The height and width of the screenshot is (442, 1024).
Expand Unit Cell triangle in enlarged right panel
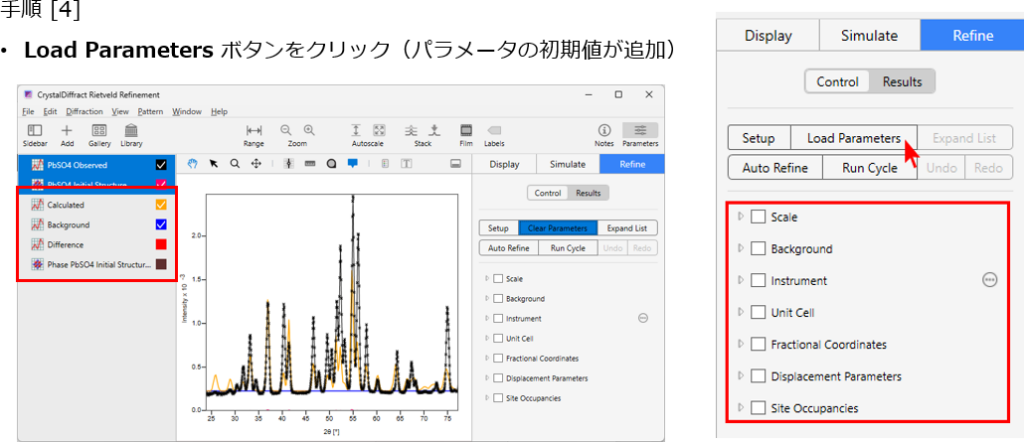click(741, 312)
